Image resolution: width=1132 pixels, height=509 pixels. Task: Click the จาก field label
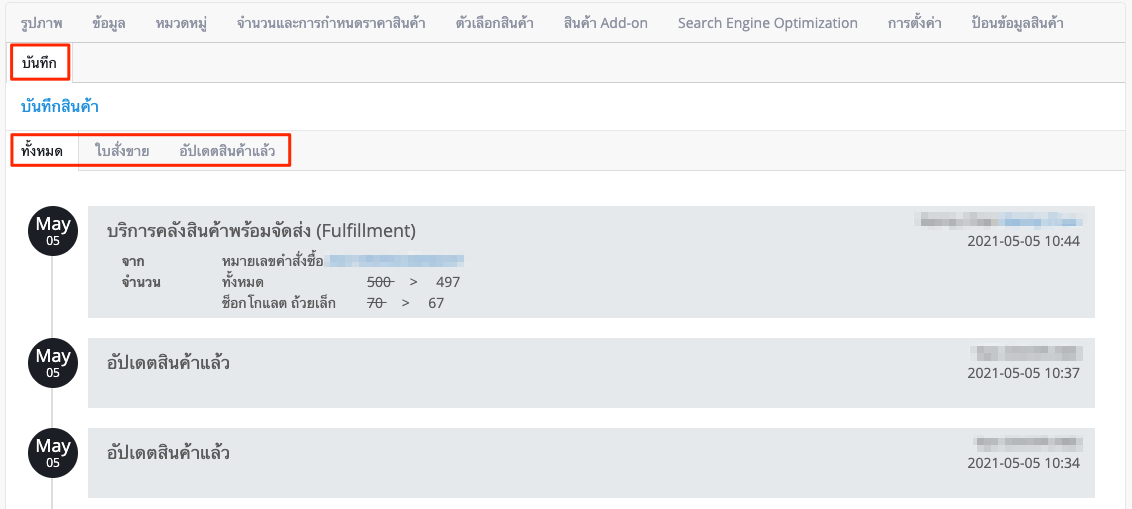coord(132,261)
